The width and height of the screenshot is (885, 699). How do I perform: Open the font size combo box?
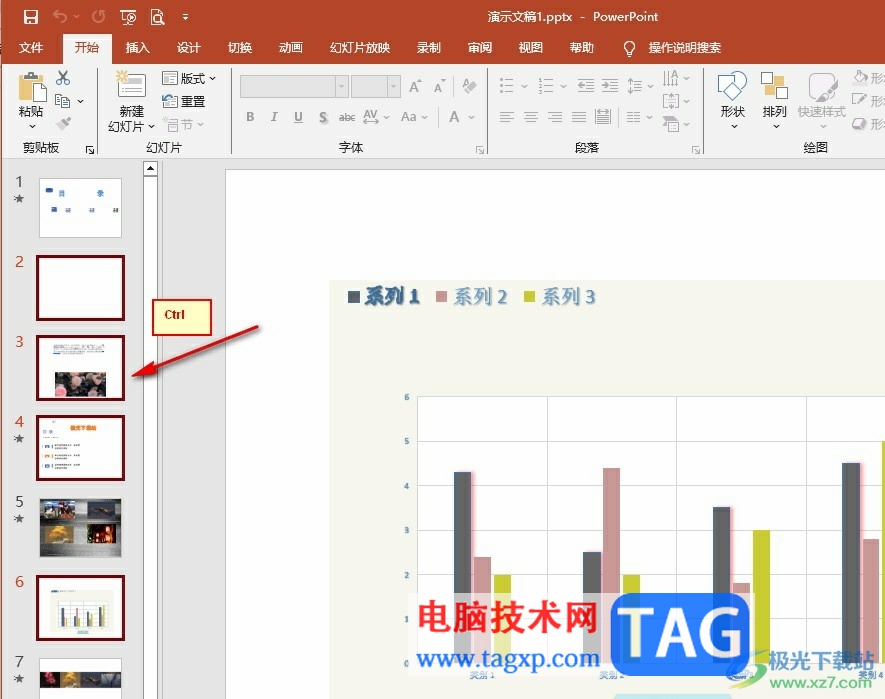pos(376,86)
